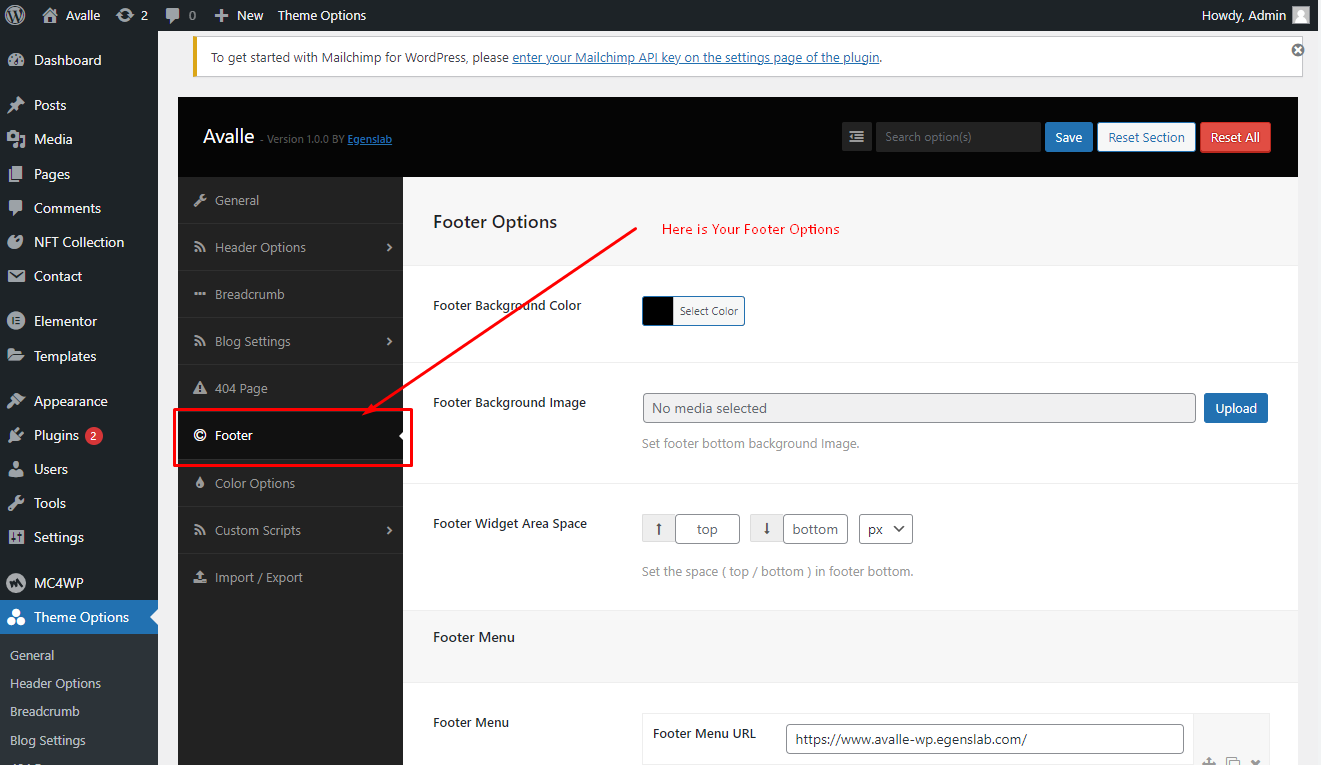Click the Footer Menu URL field

985,739
